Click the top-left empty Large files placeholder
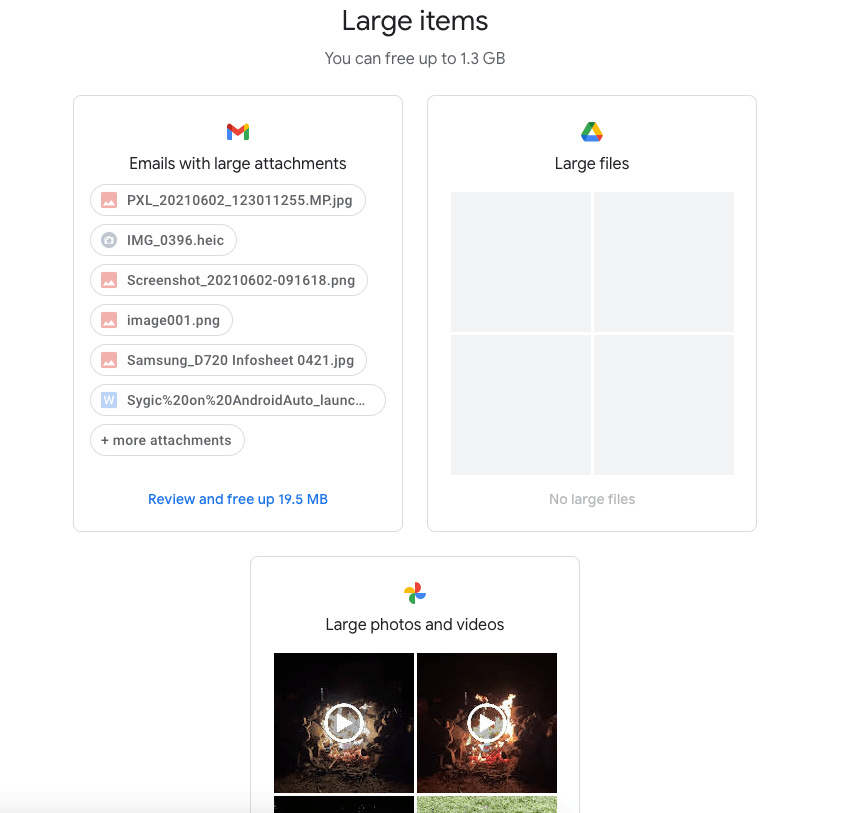The image size is (851, 813). [521, 262]
